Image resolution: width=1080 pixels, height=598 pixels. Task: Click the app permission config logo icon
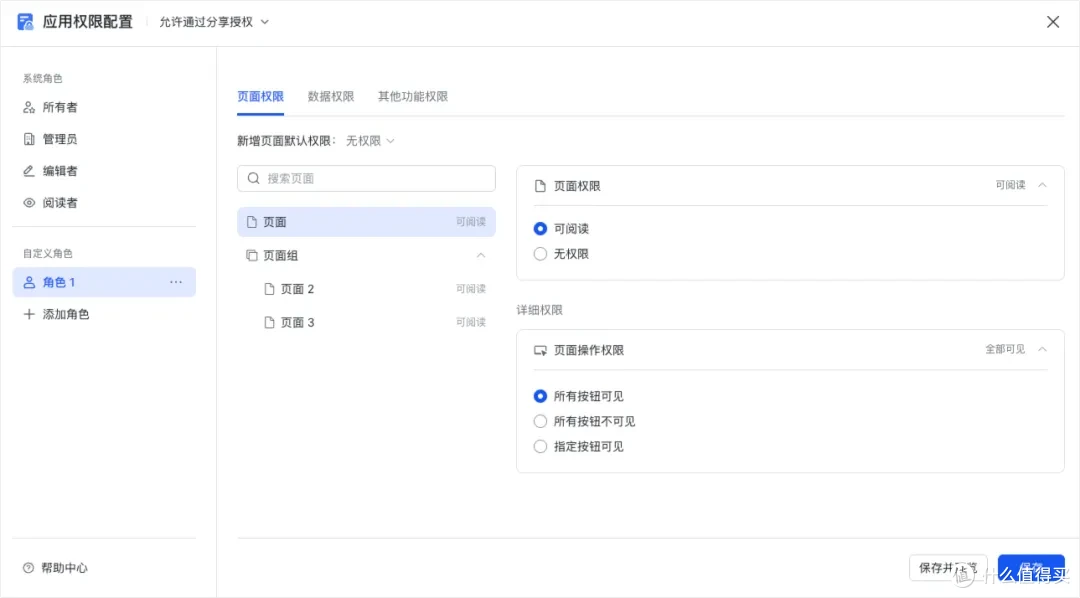click(25, 22)
